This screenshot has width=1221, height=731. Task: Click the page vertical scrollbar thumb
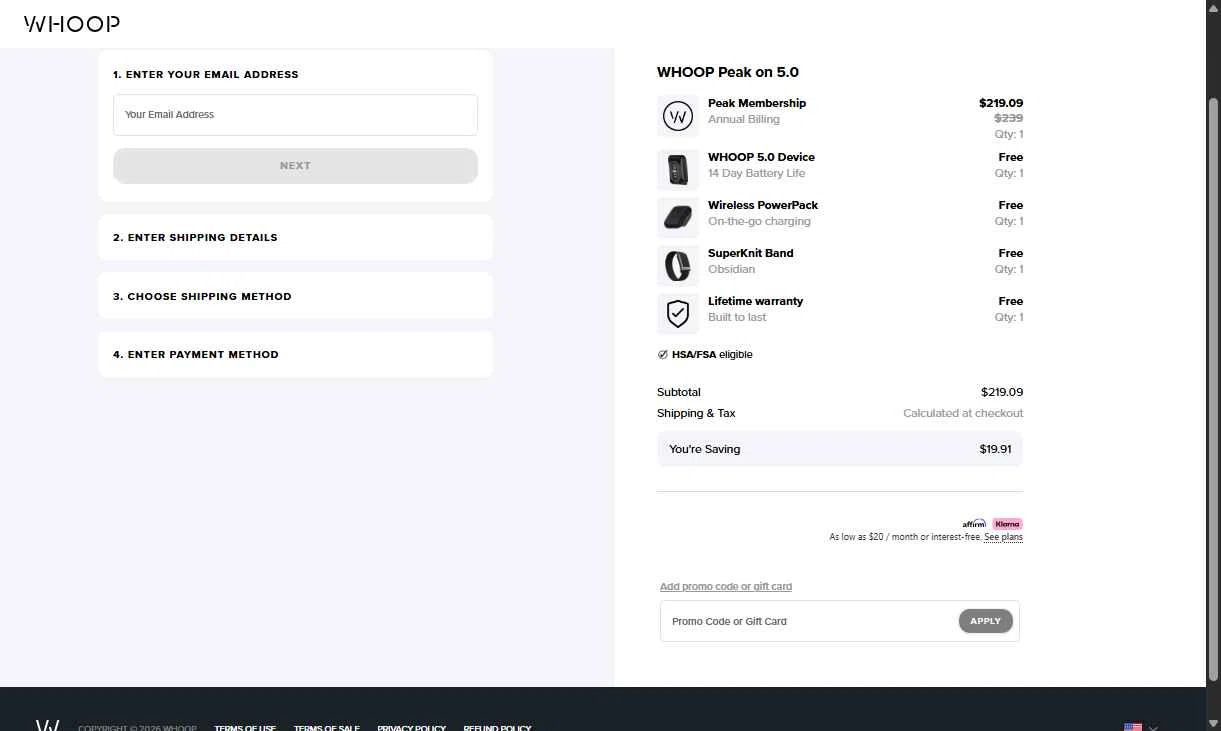tap(1214, 390)
